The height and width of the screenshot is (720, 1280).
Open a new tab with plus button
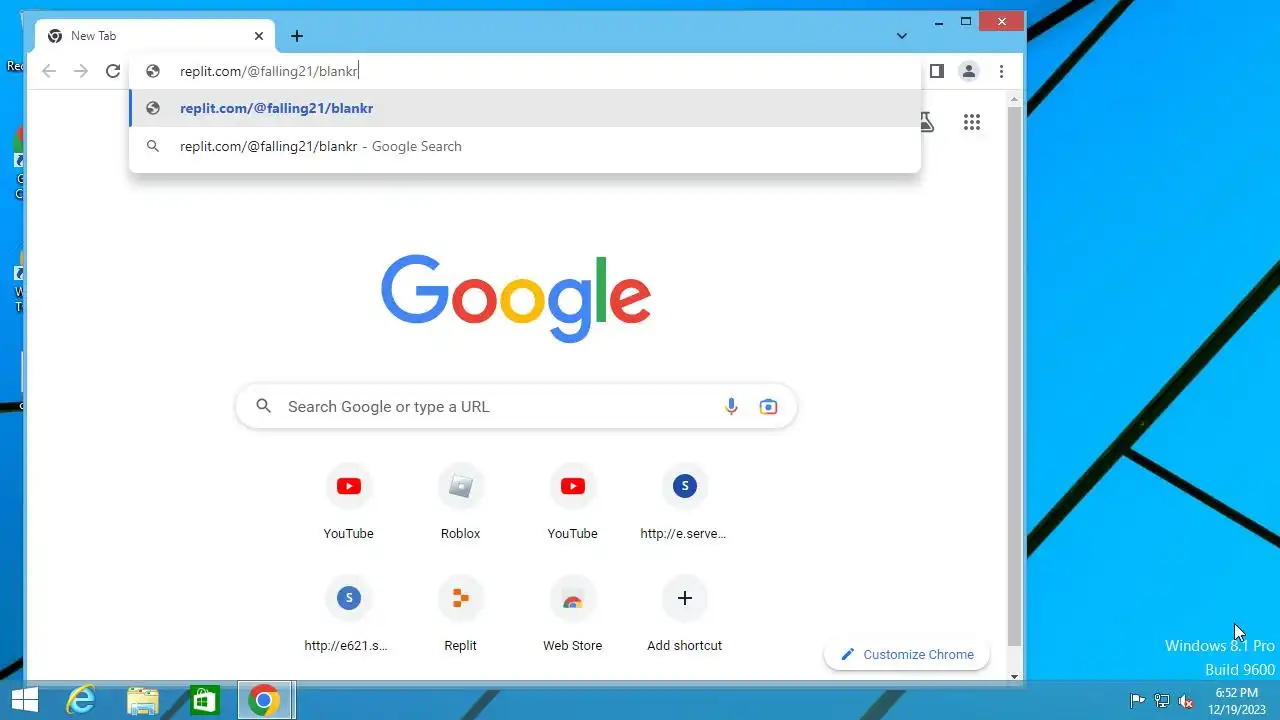coord(297,36)
